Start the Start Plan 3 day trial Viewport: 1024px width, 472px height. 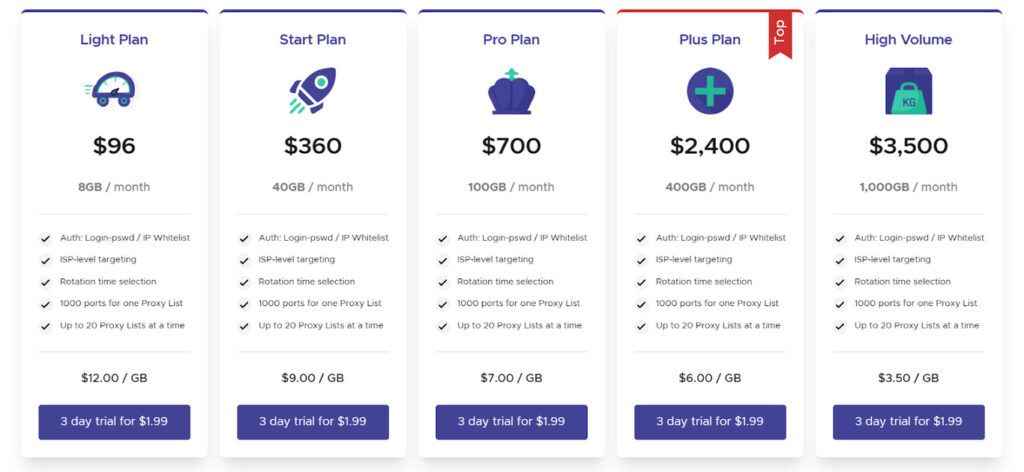[x=313, y=422]
